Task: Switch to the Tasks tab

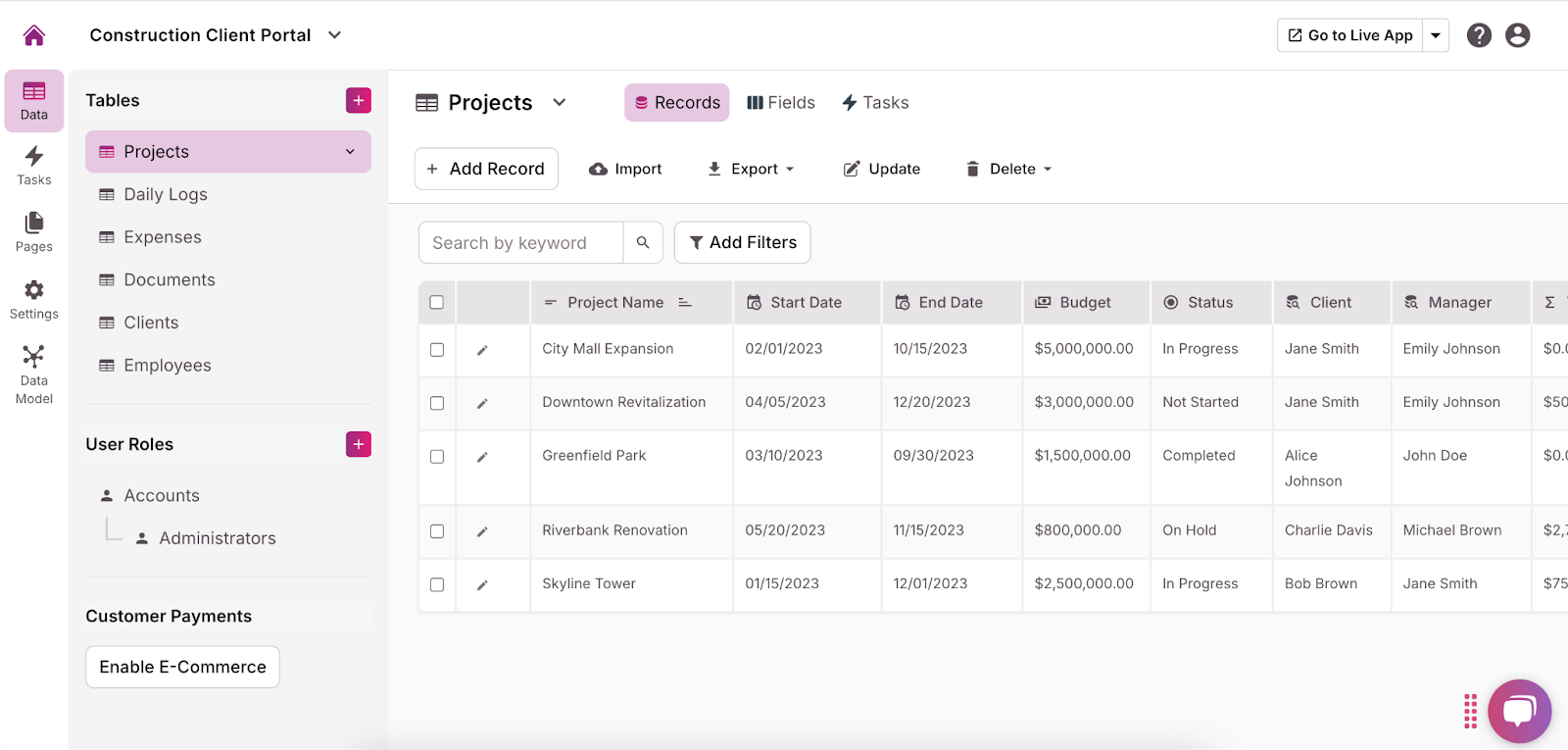Action: coord(875,103)
